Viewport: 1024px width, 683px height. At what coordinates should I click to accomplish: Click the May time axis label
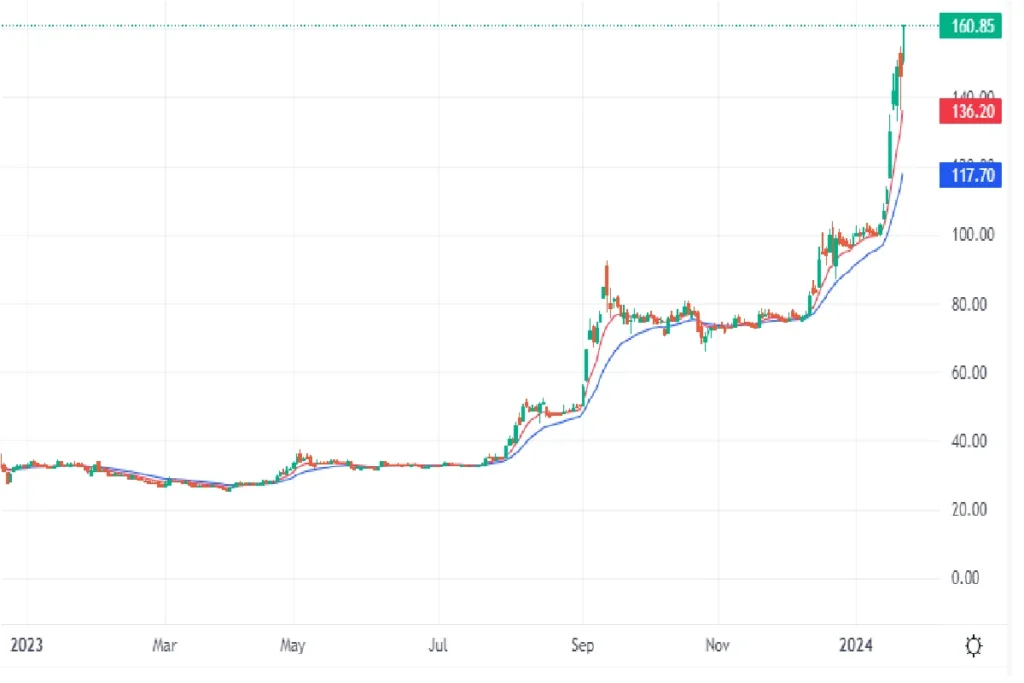(x=293, y=645)
